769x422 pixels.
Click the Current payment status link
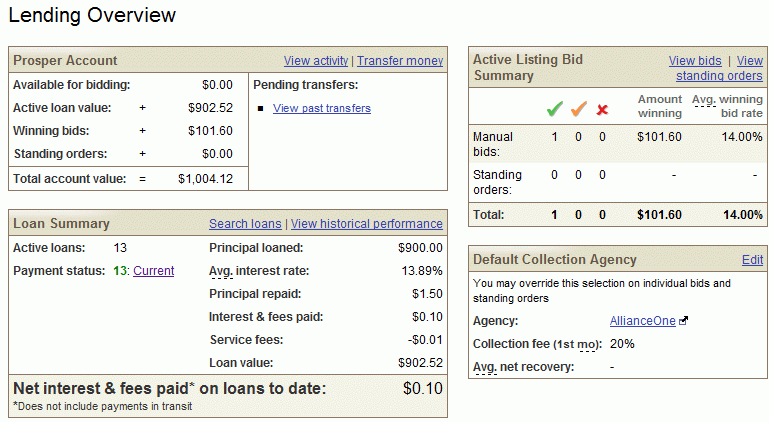154,271
